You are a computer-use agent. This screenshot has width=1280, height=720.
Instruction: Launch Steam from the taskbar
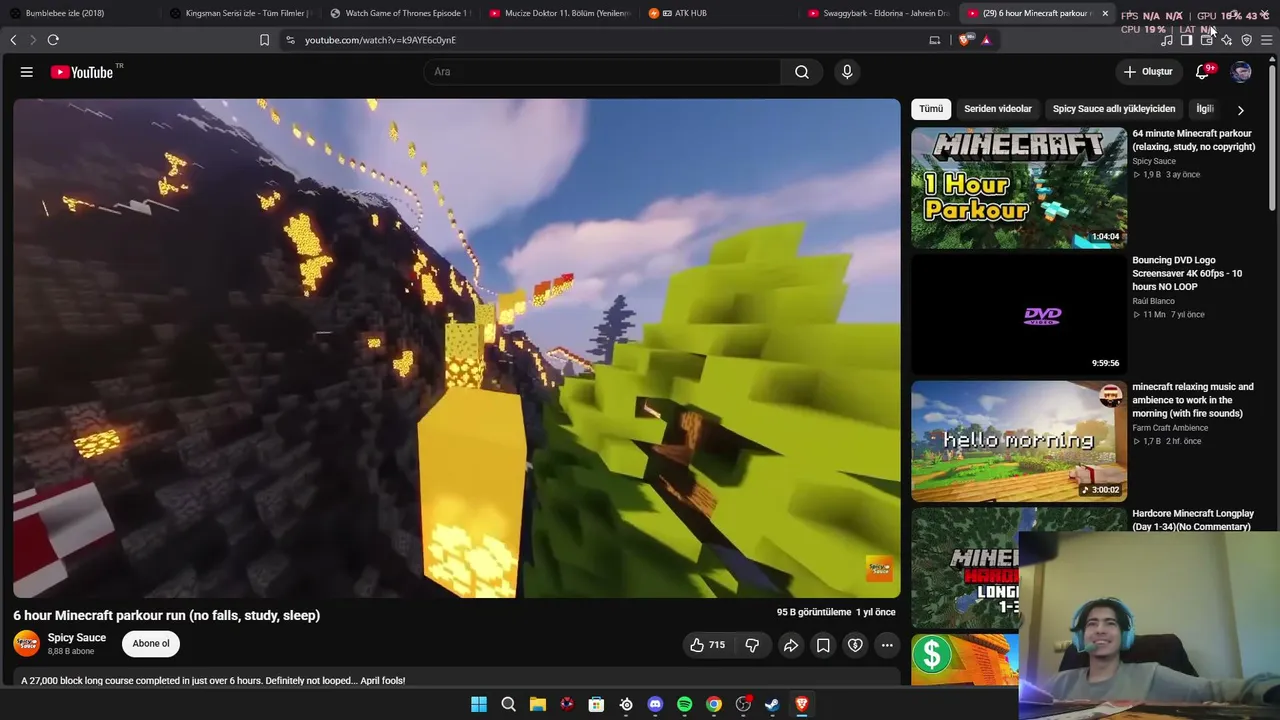coord(772,704)
